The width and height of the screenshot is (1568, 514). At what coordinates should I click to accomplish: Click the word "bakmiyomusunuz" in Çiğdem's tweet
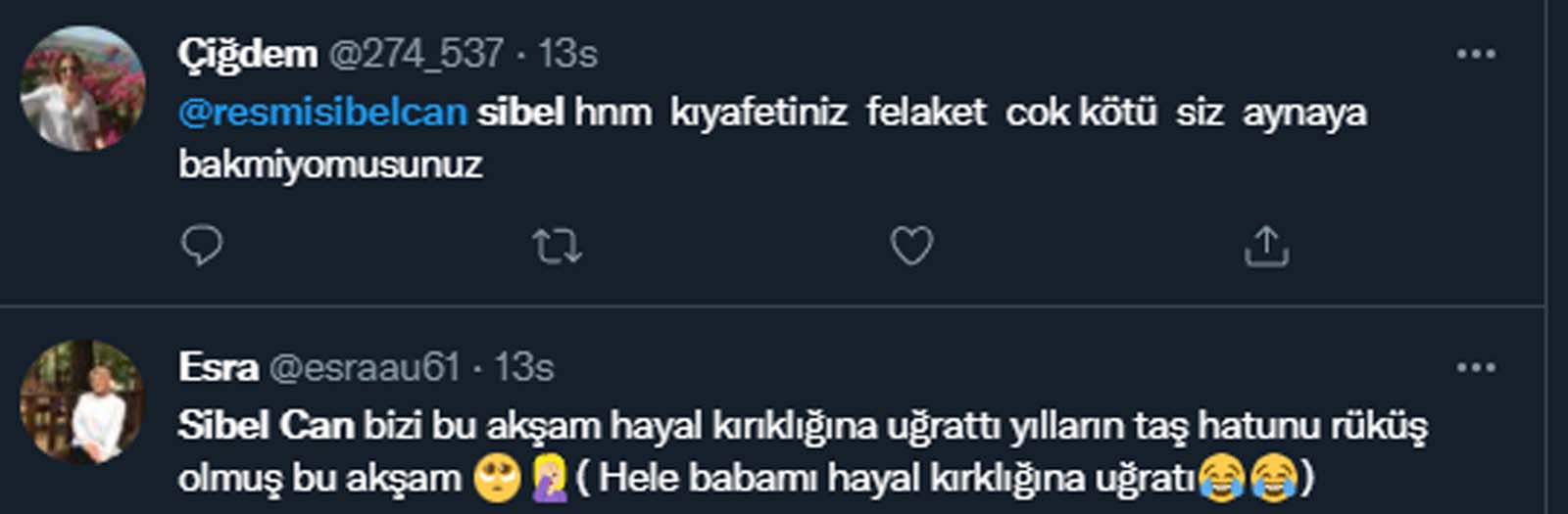(330, 164)
